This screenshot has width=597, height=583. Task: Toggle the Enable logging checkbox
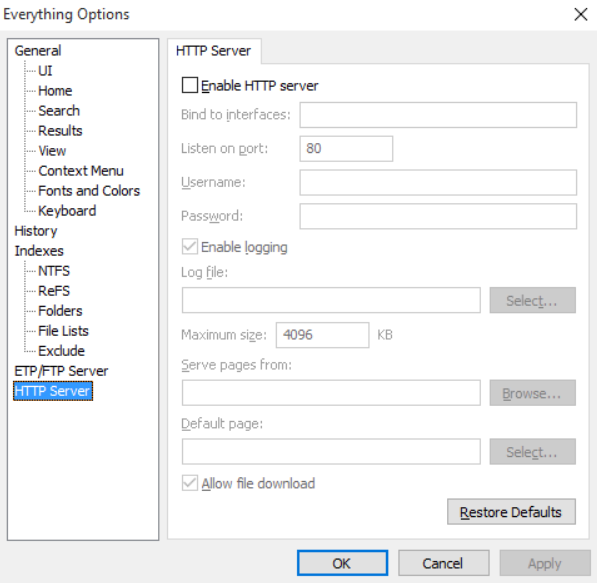[x=190, y=247]
